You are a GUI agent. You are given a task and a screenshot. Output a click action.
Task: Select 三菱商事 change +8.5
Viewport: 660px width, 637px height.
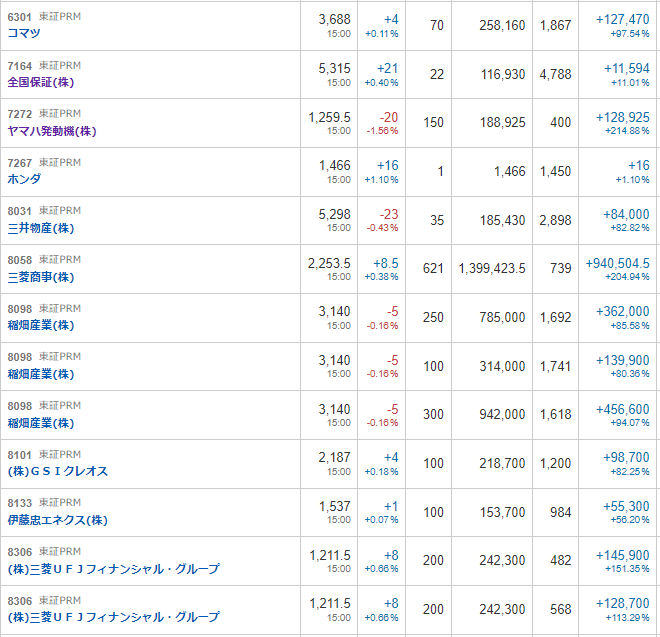click(x=386, y=263)
